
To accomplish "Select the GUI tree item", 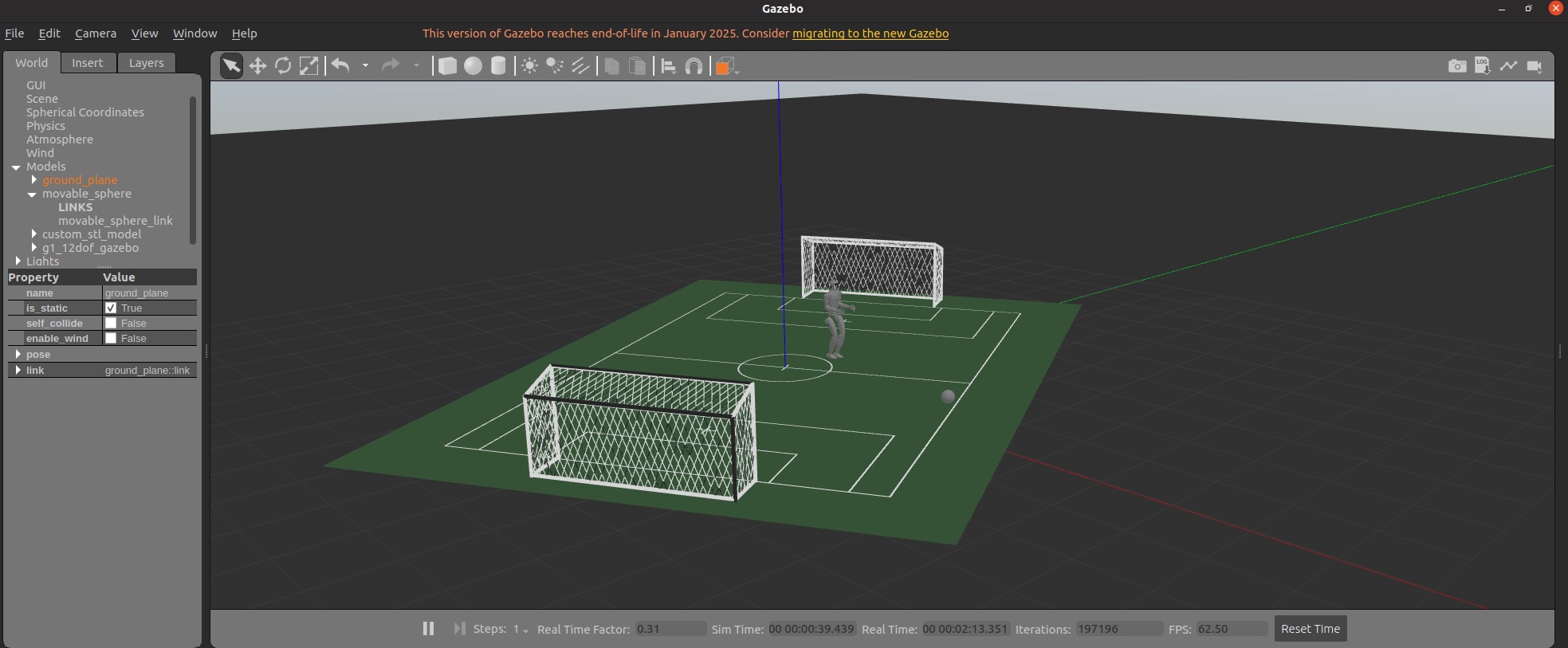I will point(36,85).
